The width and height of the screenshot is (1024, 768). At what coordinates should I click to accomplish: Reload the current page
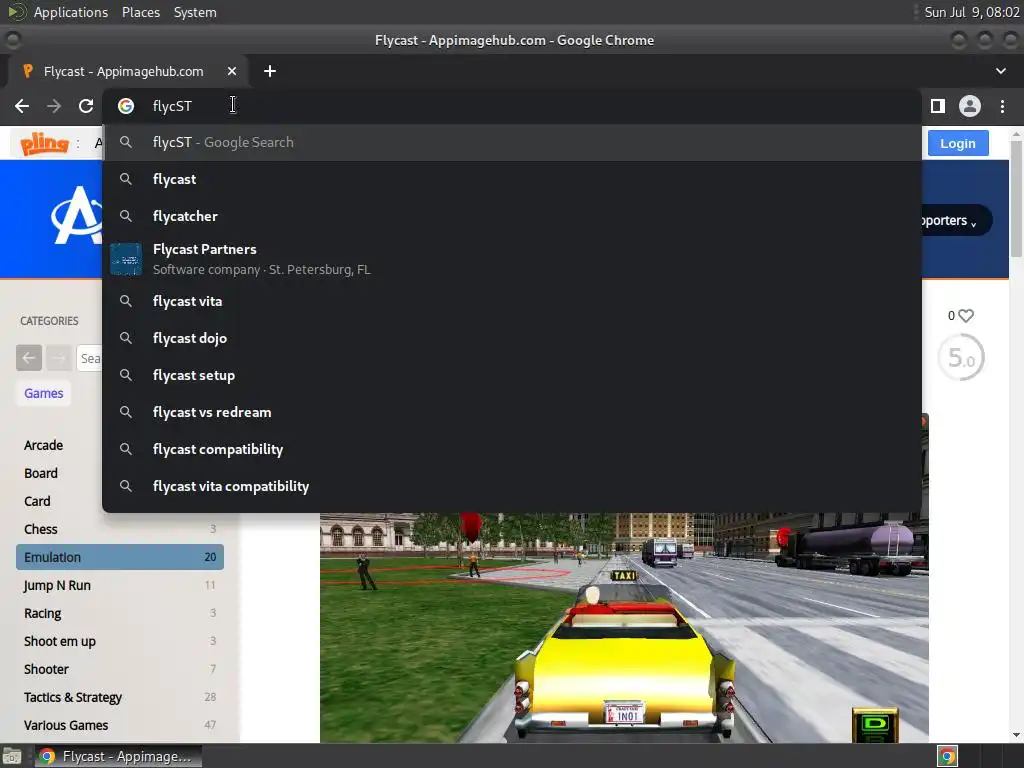pos(86,106)
